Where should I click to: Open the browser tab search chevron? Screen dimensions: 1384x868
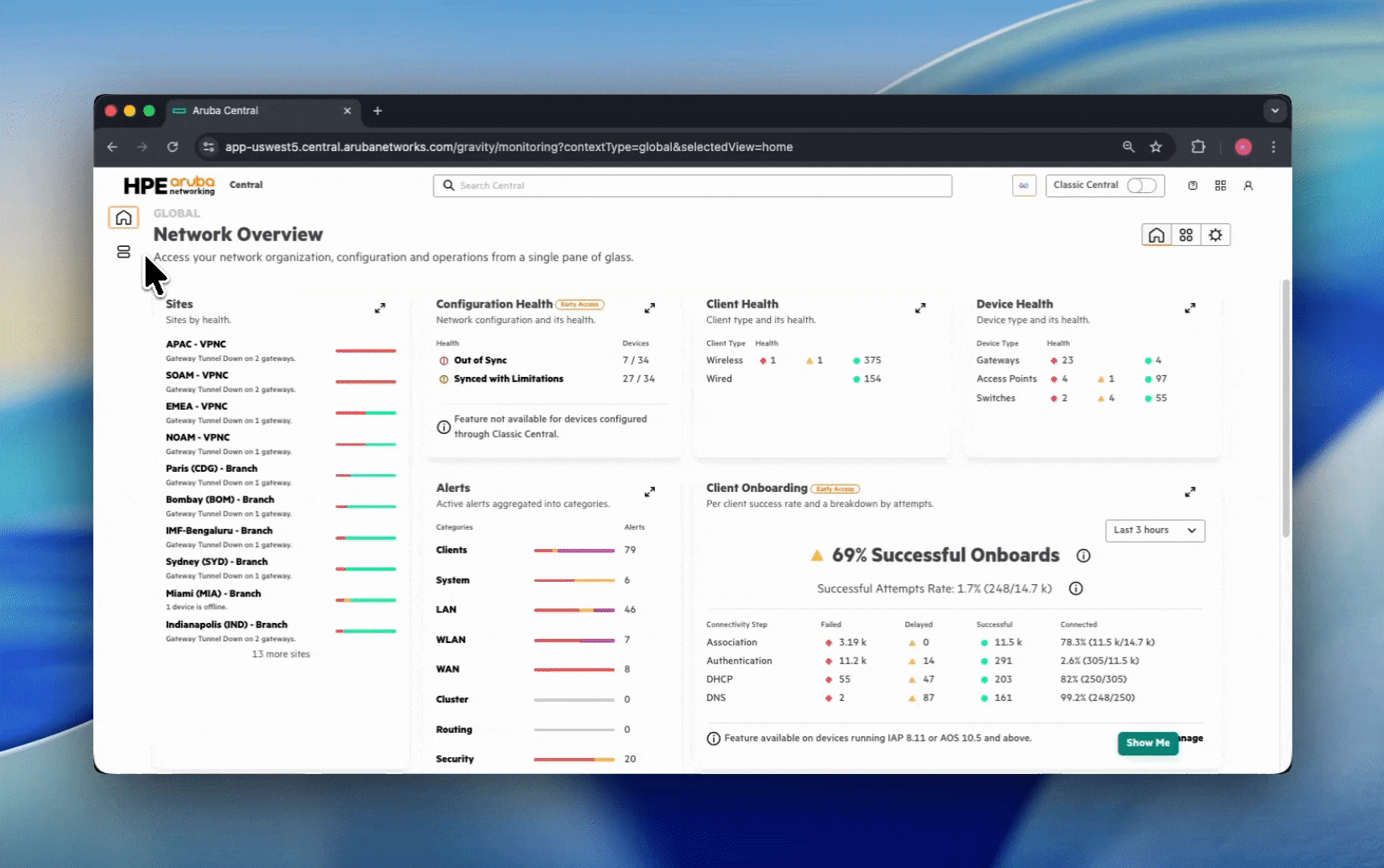[x=1275, y=111]
